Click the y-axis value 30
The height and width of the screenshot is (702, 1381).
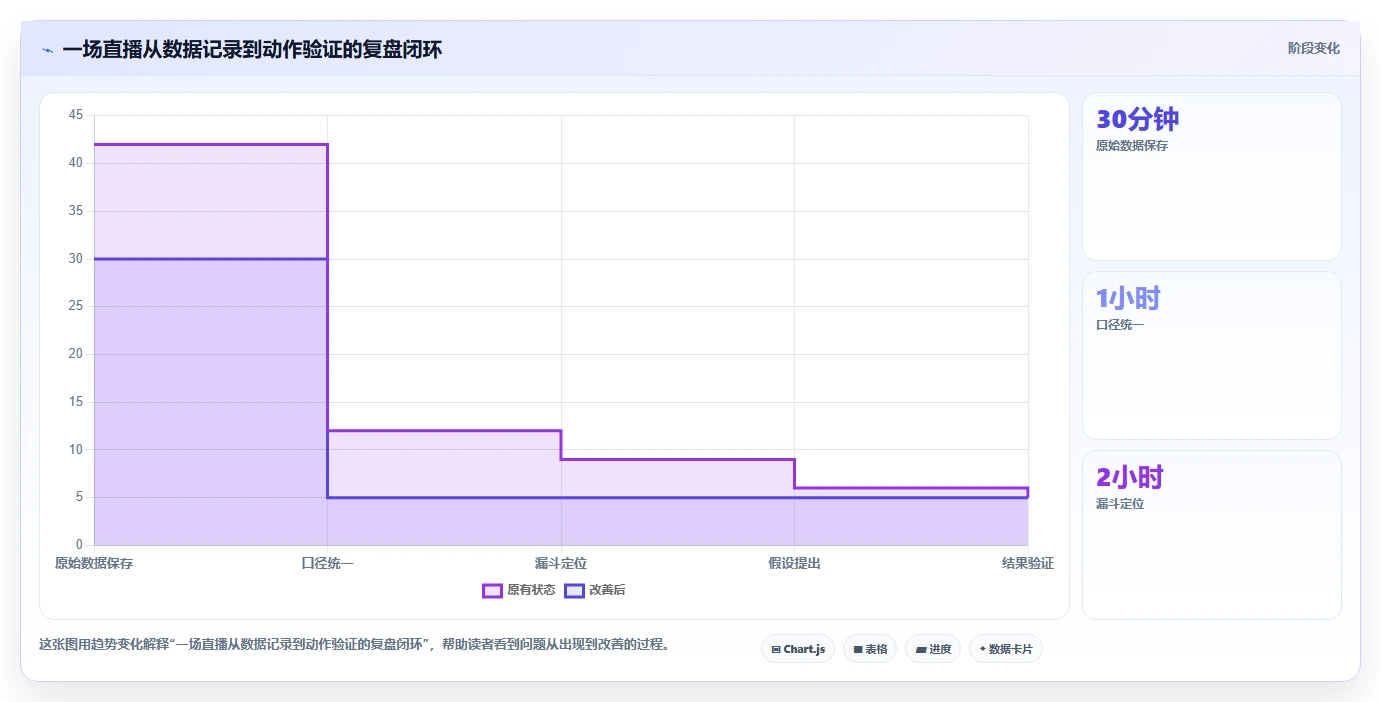click(76, 259)
